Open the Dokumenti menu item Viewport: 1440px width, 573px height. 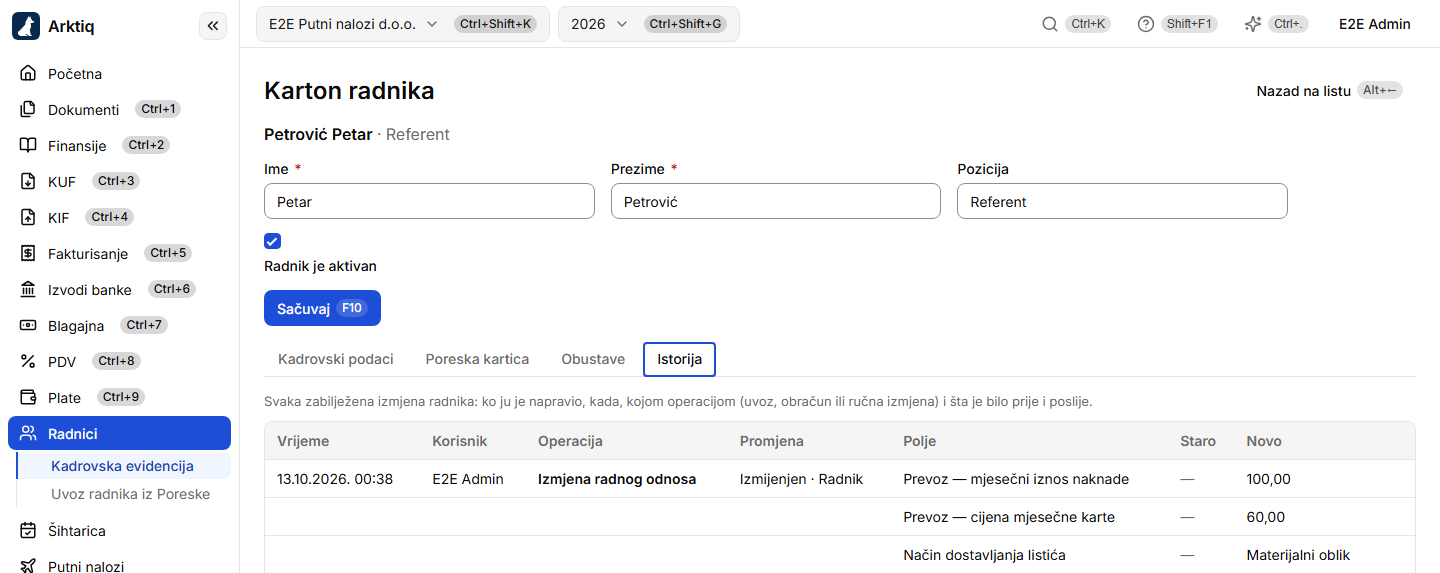tap(119, 110)
